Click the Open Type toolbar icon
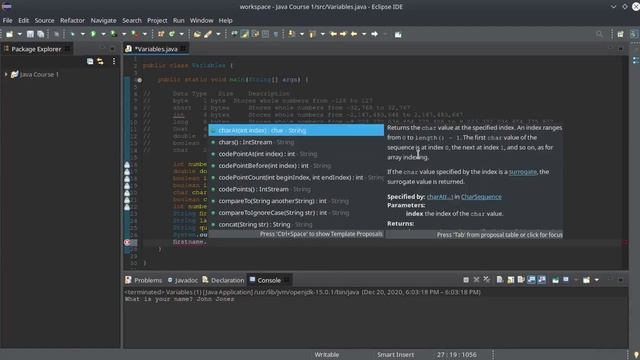This screenshot has width=640, height=360. click(197, 34)
